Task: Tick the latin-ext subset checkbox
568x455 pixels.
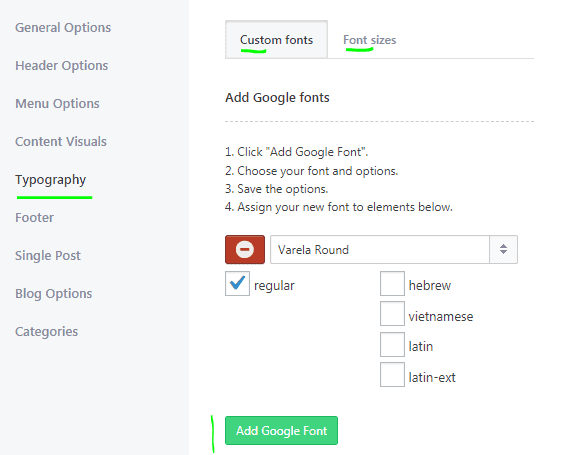Action: (x=392, y=375)
